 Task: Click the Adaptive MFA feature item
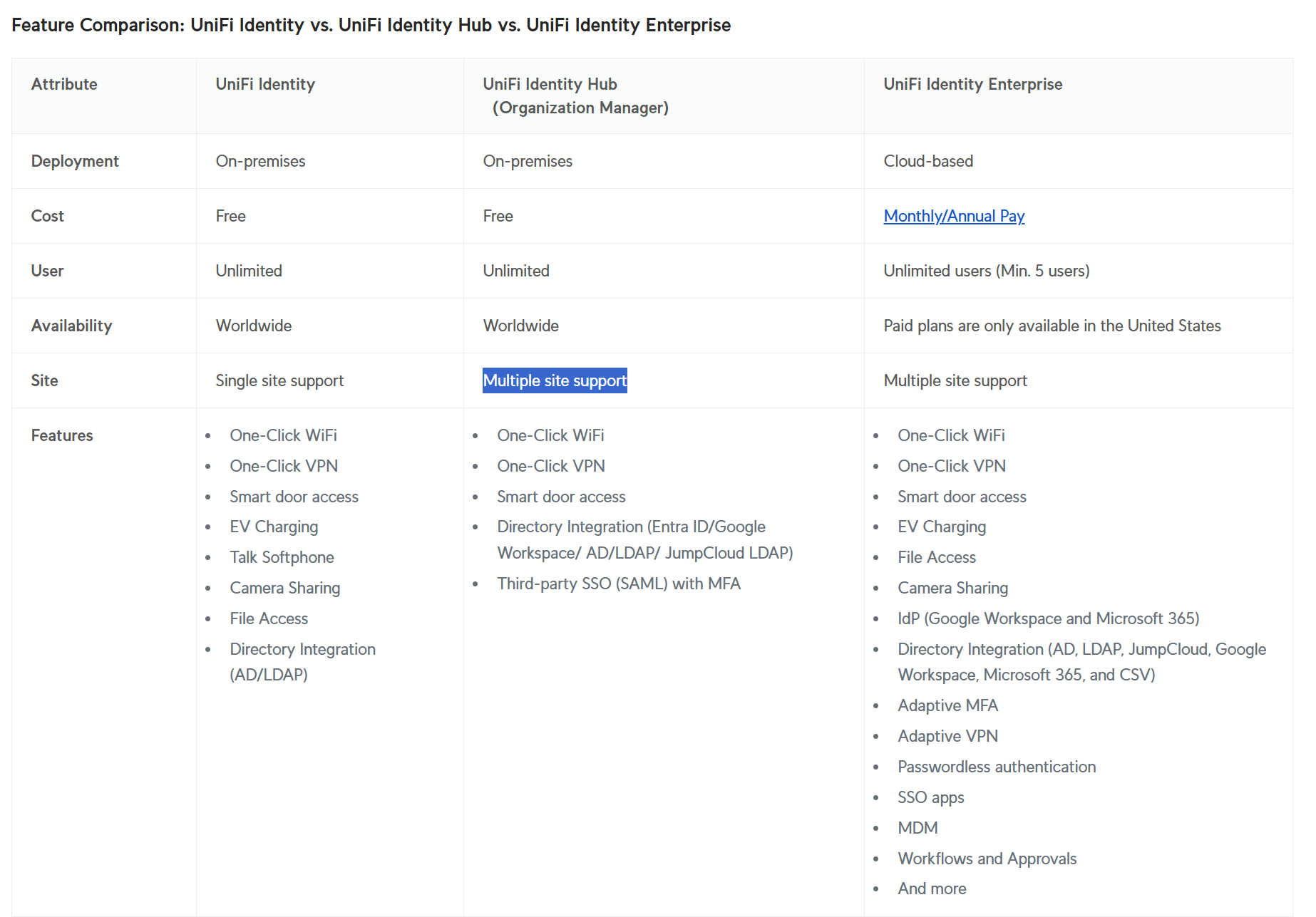(947, 705)
